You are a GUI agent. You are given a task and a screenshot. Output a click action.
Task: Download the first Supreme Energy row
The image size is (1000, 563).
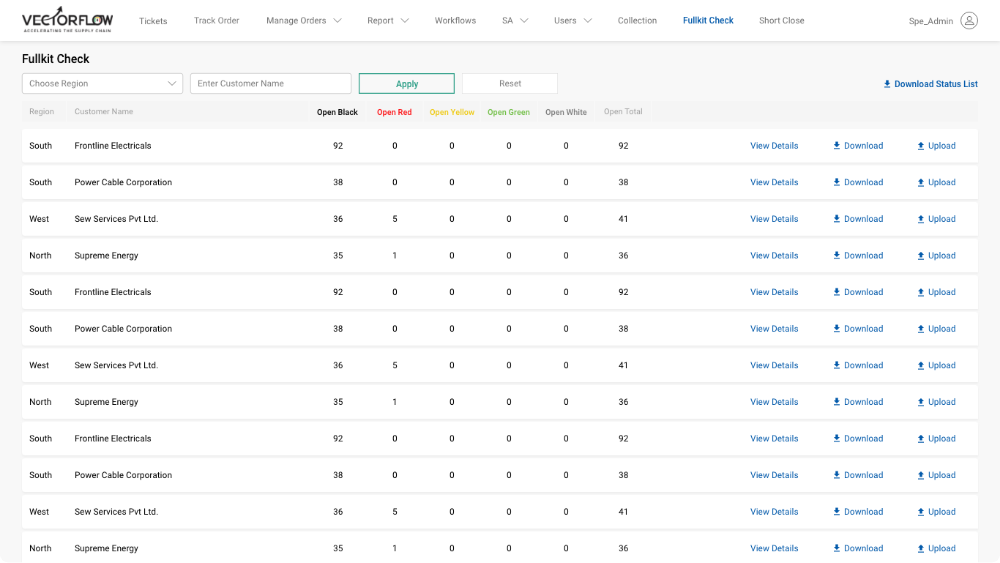click(857, 256)
